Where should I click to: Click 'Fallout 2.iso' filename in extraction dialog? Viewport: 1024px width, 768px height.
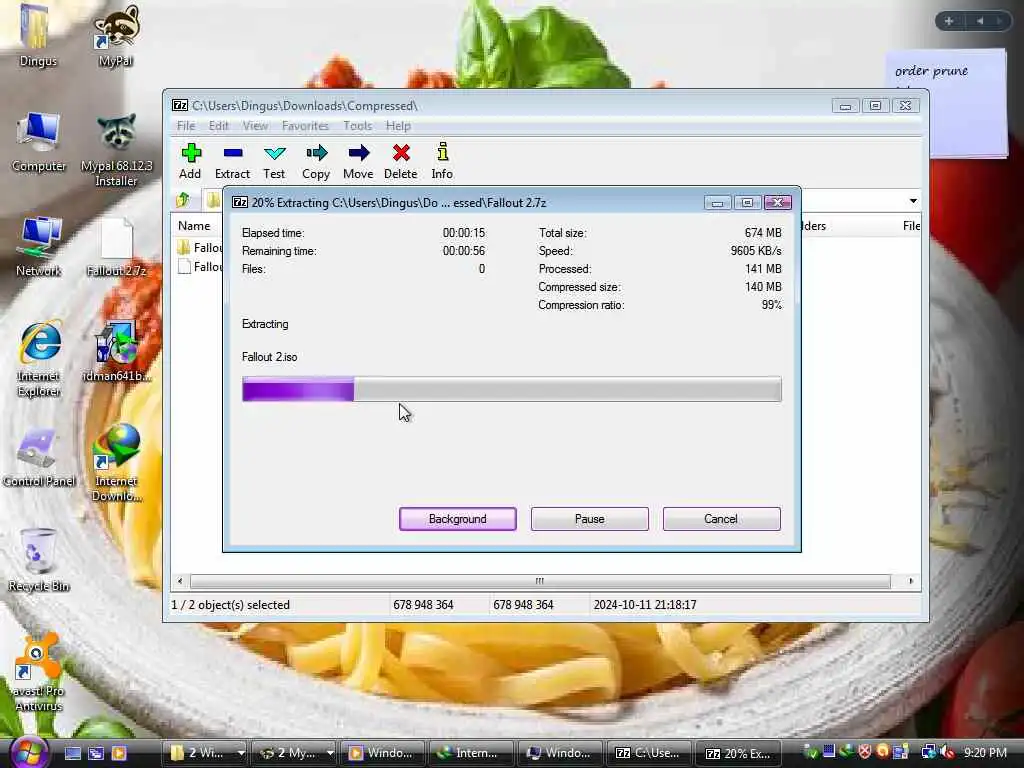(270, 357)
